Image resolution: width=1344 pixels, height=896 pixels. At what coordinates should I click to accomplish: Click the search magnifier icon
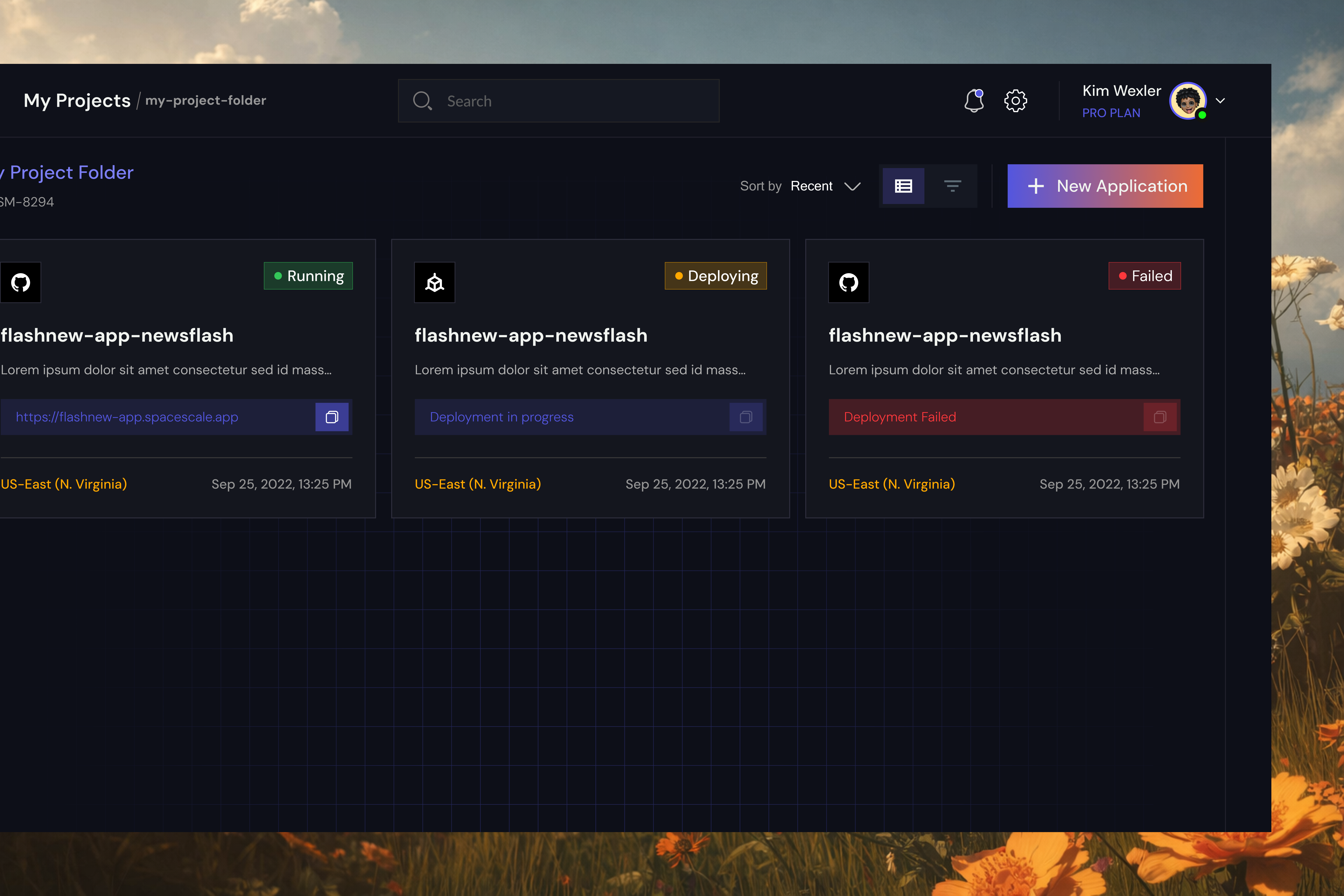(x=422, y=101)
